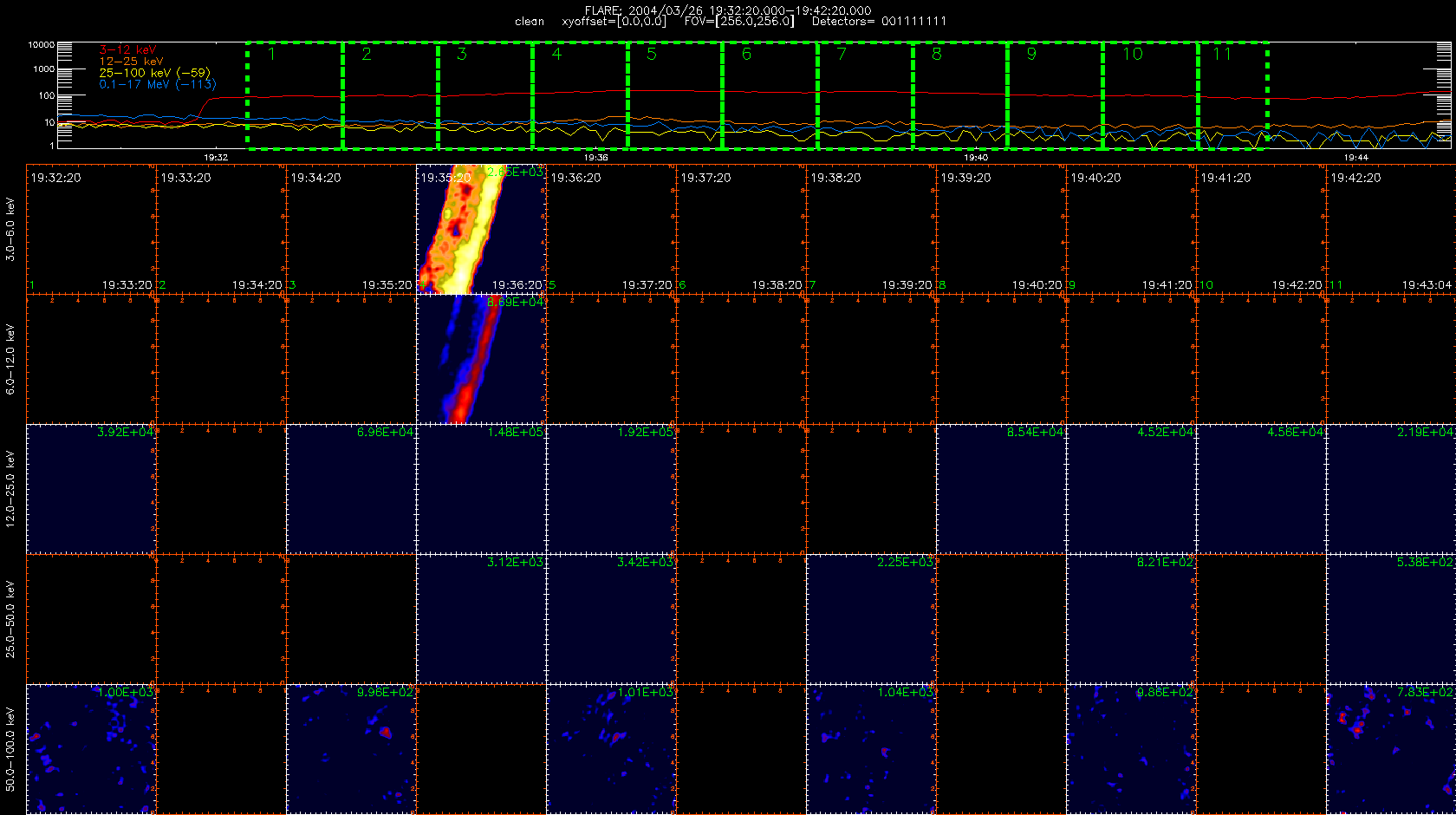
Task: Select interval 9 box in the light curve
Action: [x=1055, y=95]
